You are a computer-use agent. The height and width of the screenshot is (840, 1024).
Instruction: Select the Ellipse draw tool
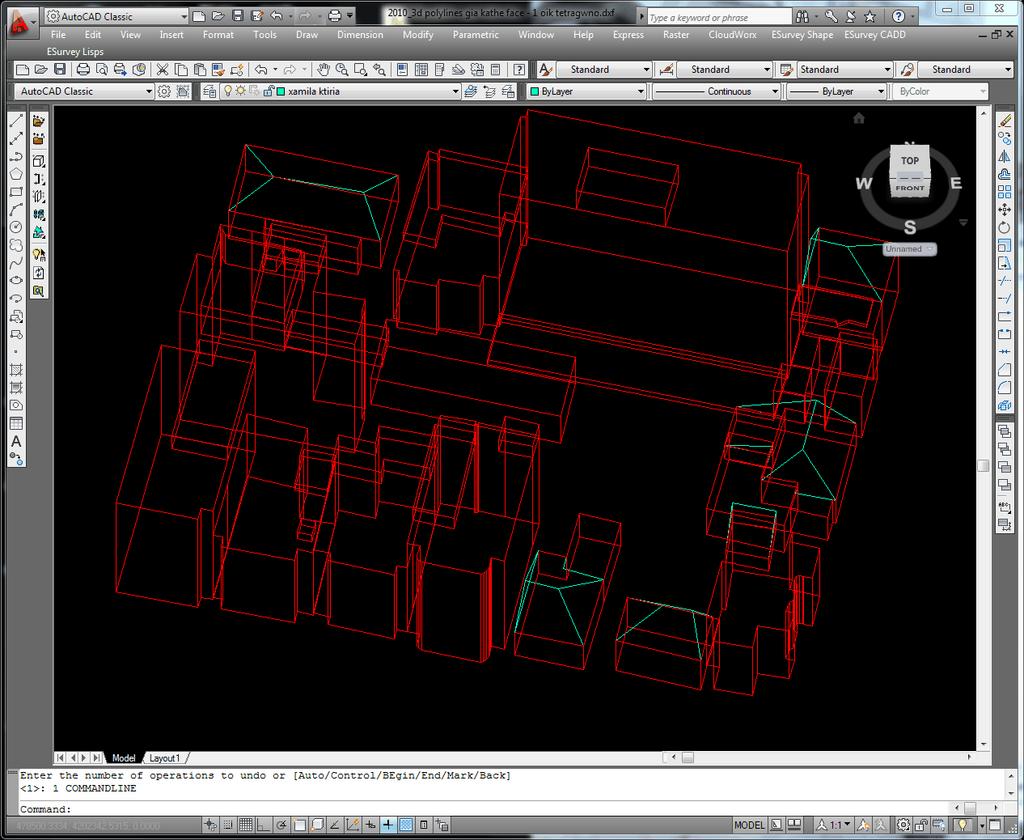(16, 280)
